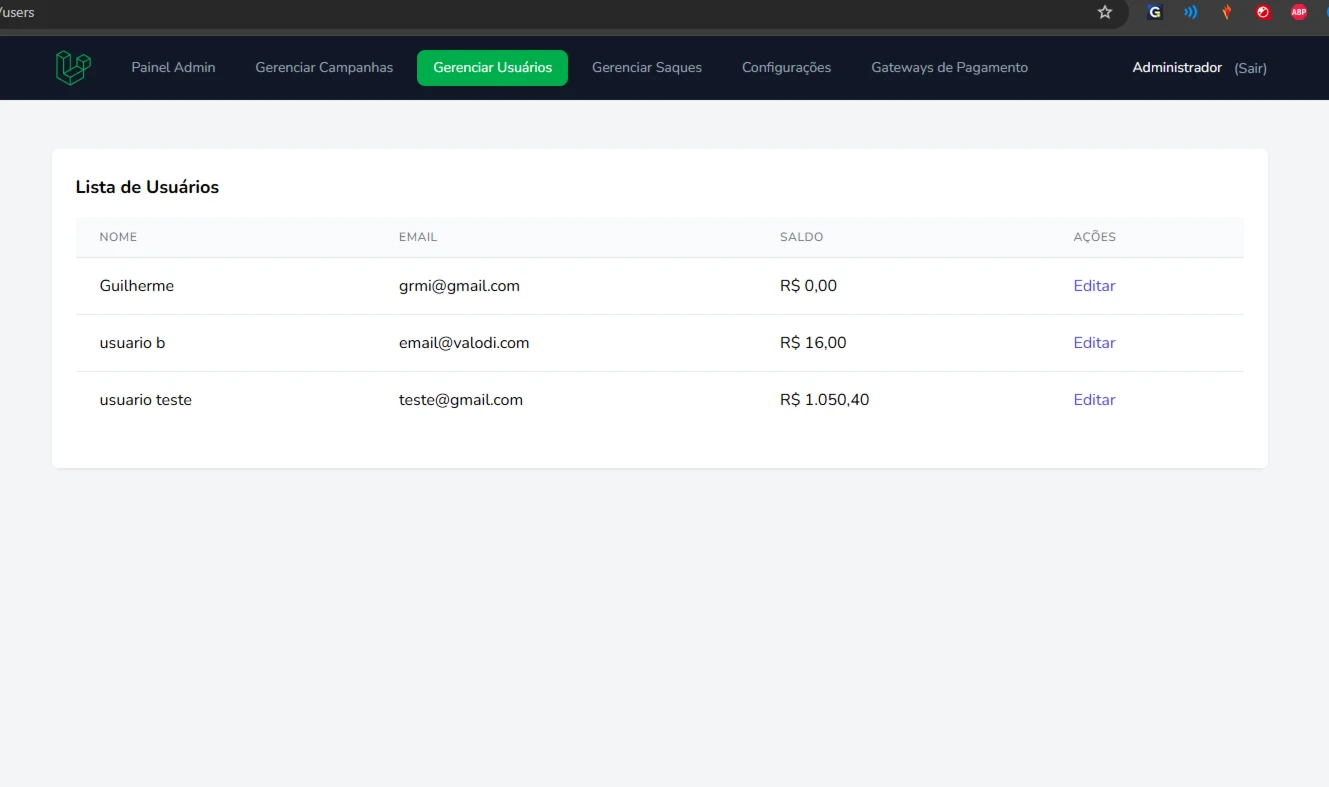Click the teste@gmail.com email cell
Image resolution: width=1329 pixels, height=787 pixels.
pos(461,400)
